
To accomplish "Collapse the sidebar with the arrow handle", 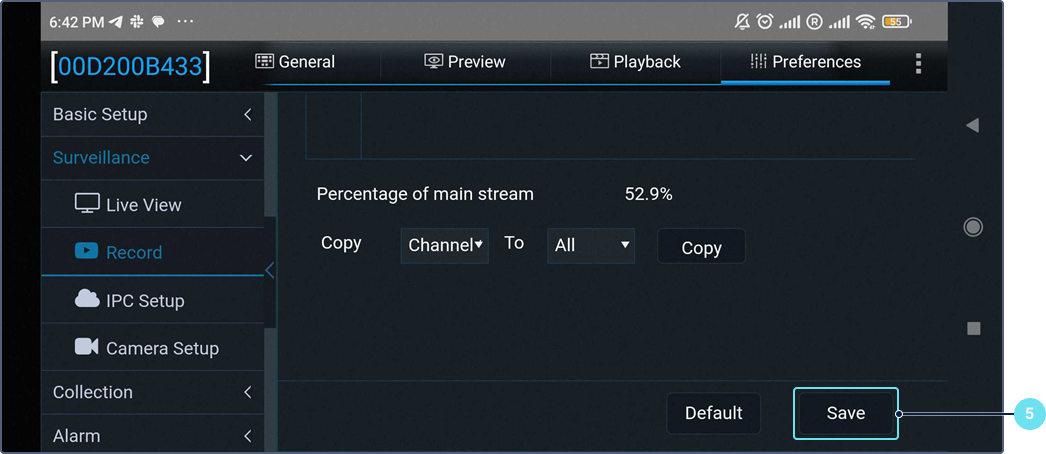I will point(269,270).
